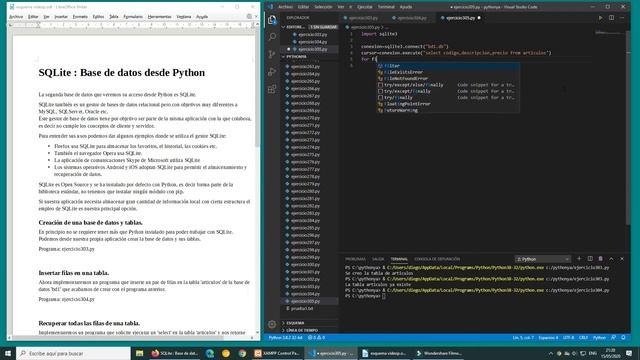Collapse the open editors section in Explorer

click(x=310, y=27)
